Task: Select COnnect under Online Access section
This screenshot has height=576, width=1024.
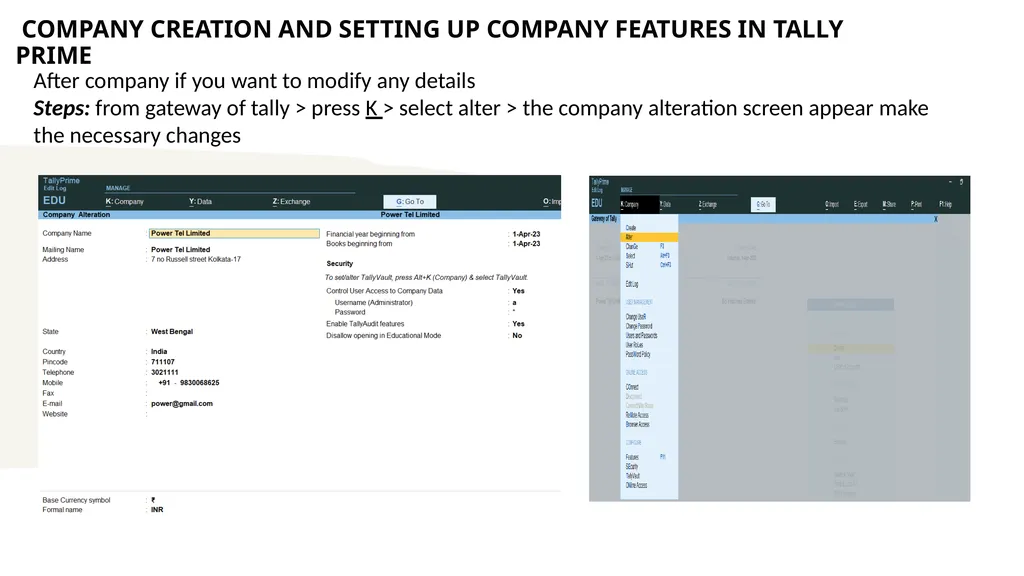Action: point(632,387)
